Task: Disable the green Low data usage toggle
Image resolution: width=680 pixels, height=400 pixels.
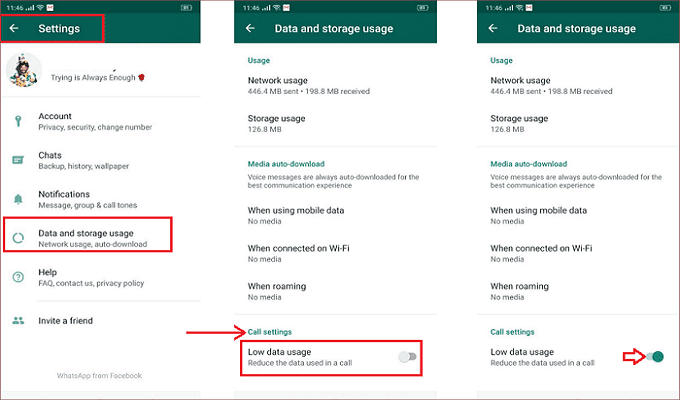Action: (x=653, y=357)
